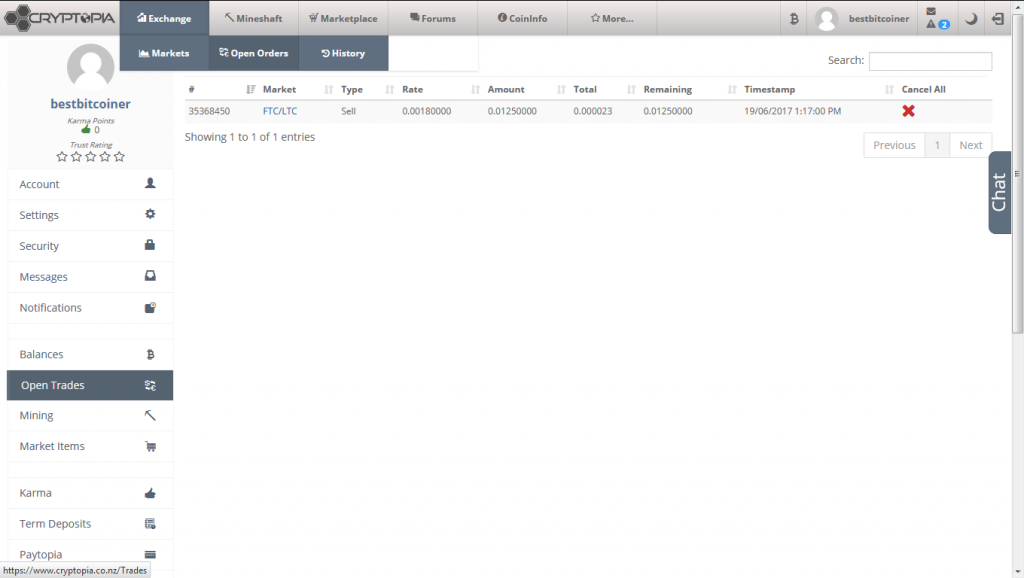The width and height of the screenshot is (1024, 578).
Task: Click the logout icon
Action: coord(998,18)
